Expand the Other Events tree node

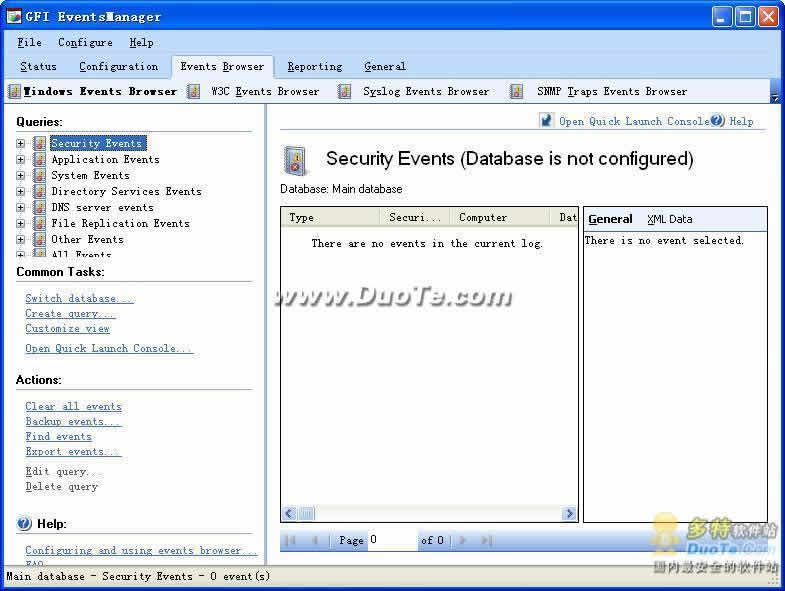(x=21, y=239)
